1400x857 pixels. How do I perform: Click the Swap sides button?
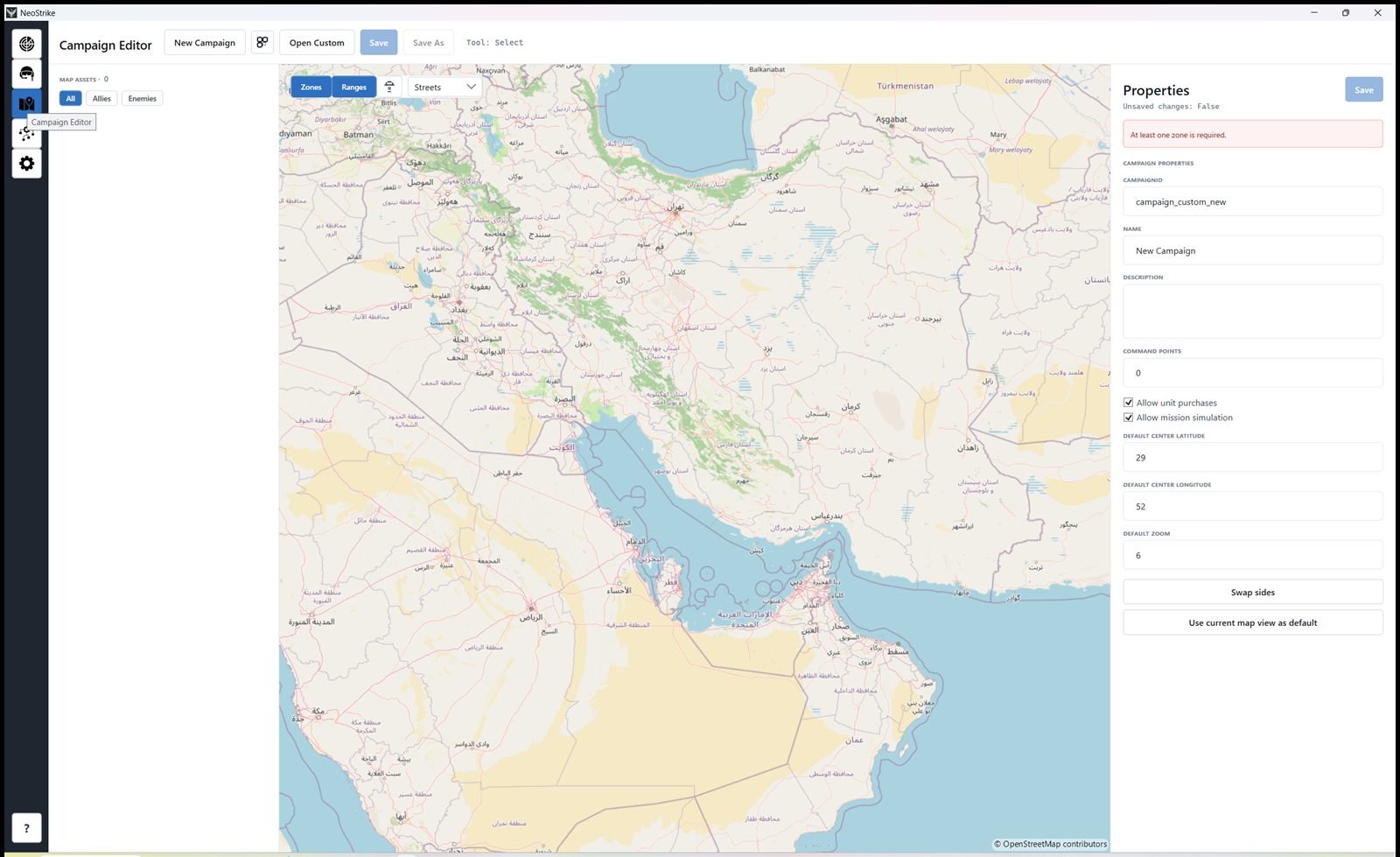coord(1253,592)
